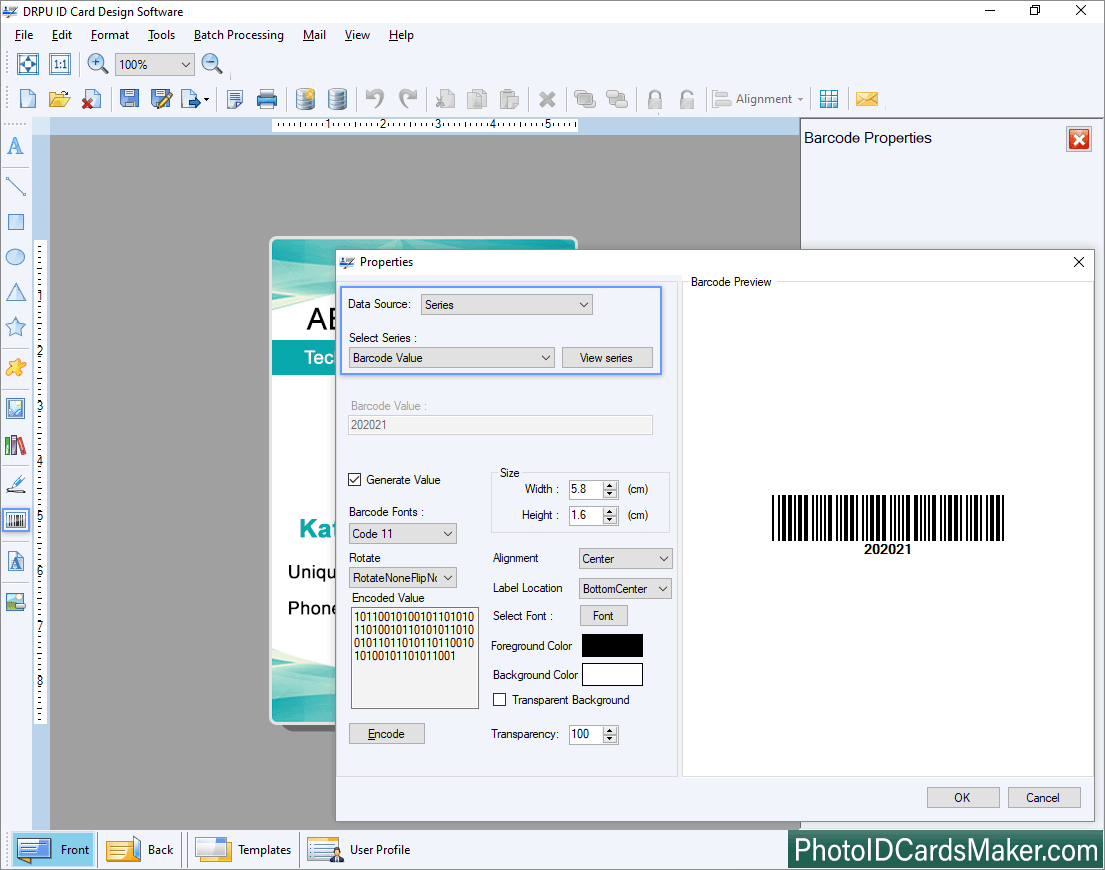1105x870 pixels.
Task: Choose the Star shape tool
Action: [x=16, y=326]
